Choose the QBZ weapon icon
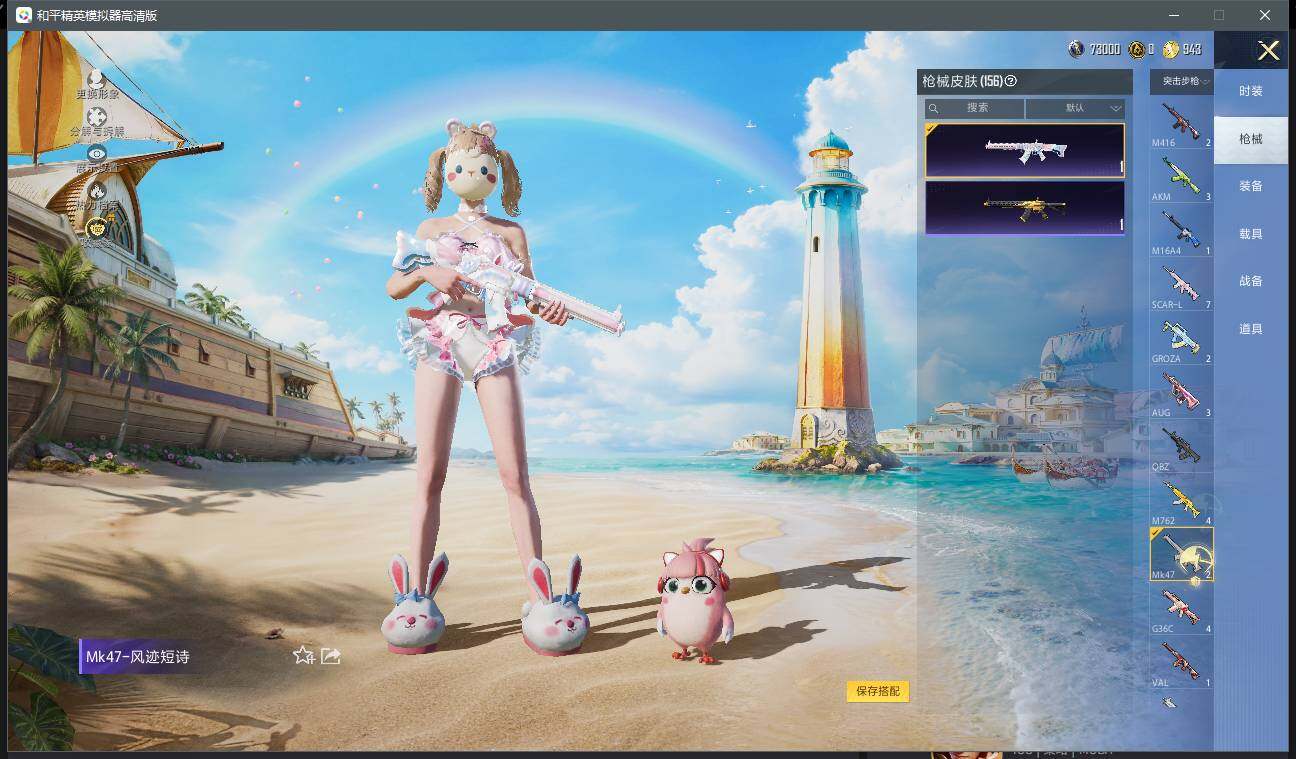1296x759 pixels. (1181, 447)
